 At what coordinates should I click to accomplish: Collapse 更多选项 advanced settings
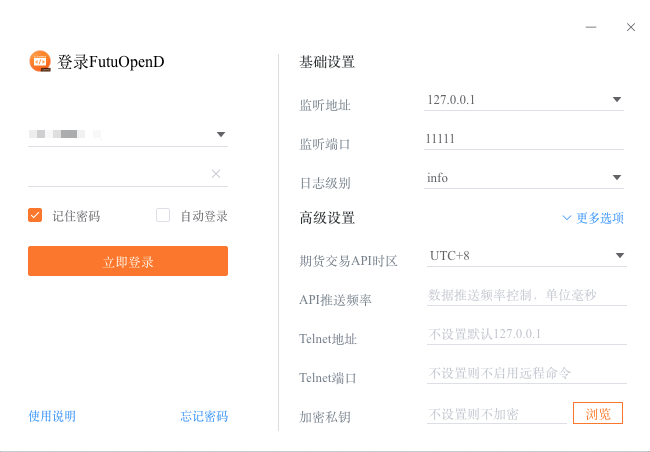593,218
